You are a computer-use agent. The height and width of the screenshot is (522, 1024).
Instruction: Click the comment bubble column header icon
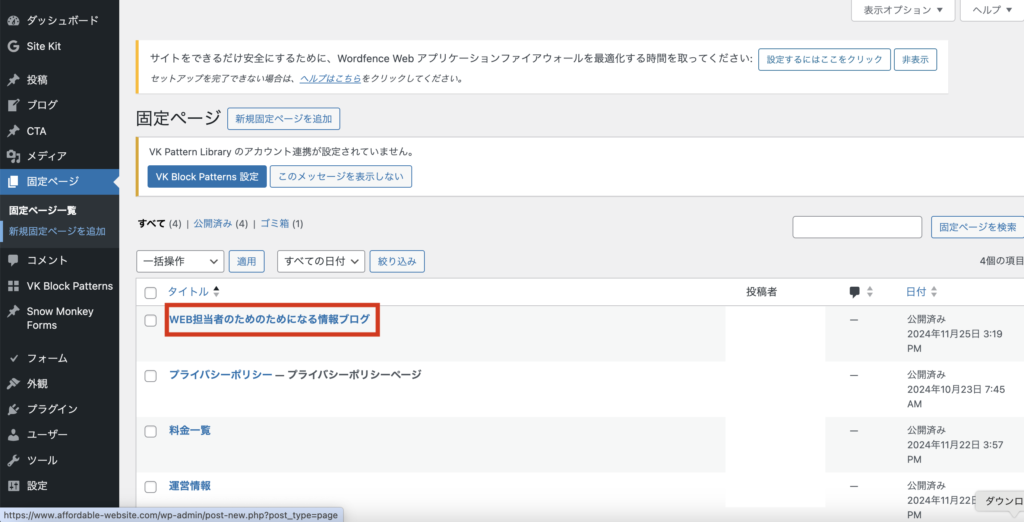(854, 292)
